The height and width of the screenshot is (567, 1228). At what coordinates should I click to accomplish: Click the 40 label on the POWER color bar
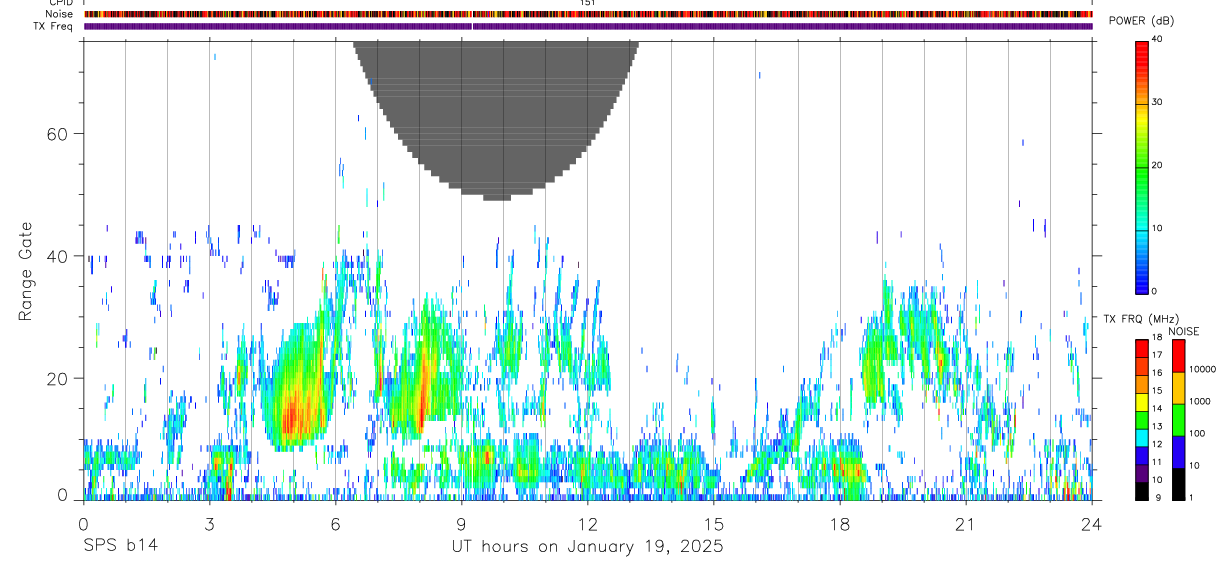(x=1158, y=40)
